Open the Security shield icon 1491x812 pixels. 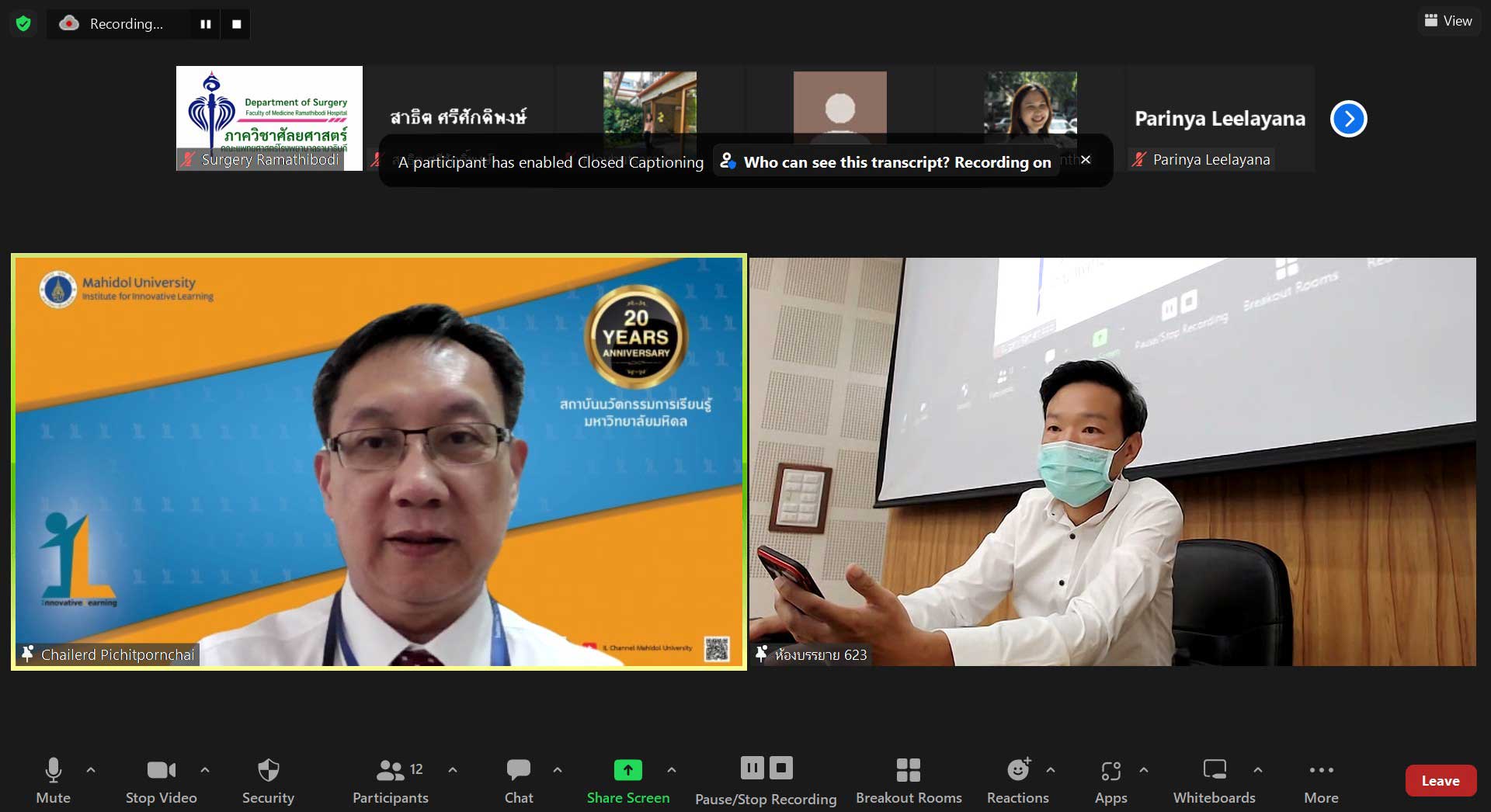point(268,770)
